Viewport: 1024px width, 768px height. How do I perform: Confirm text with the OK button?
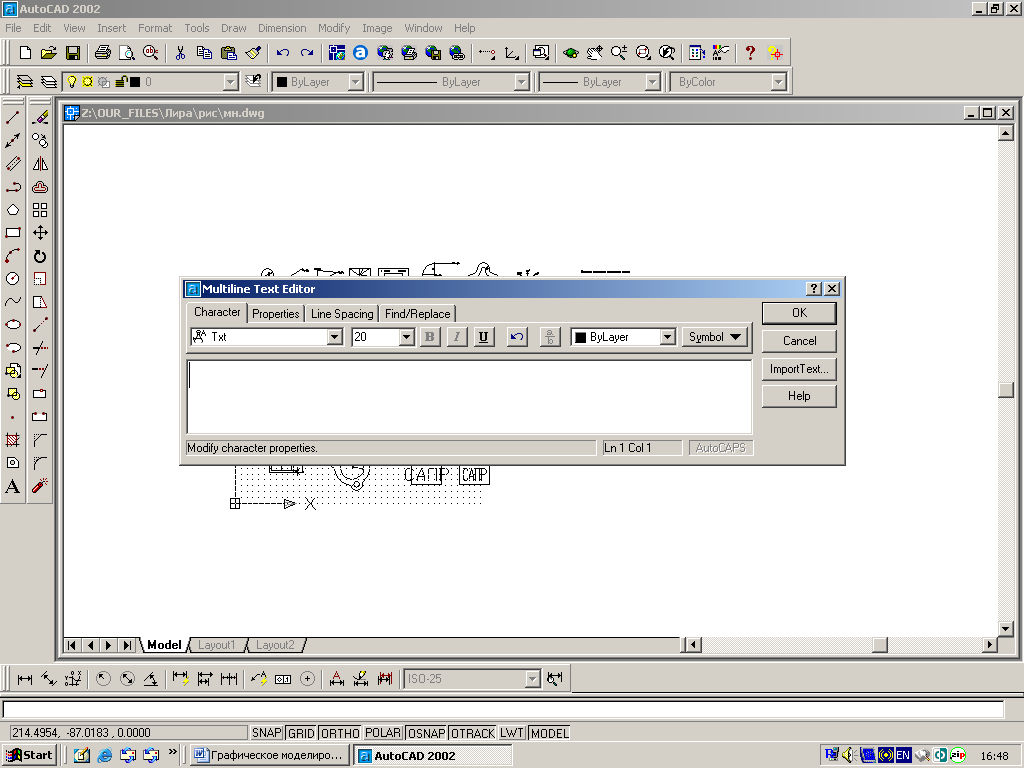coord(799,313)
